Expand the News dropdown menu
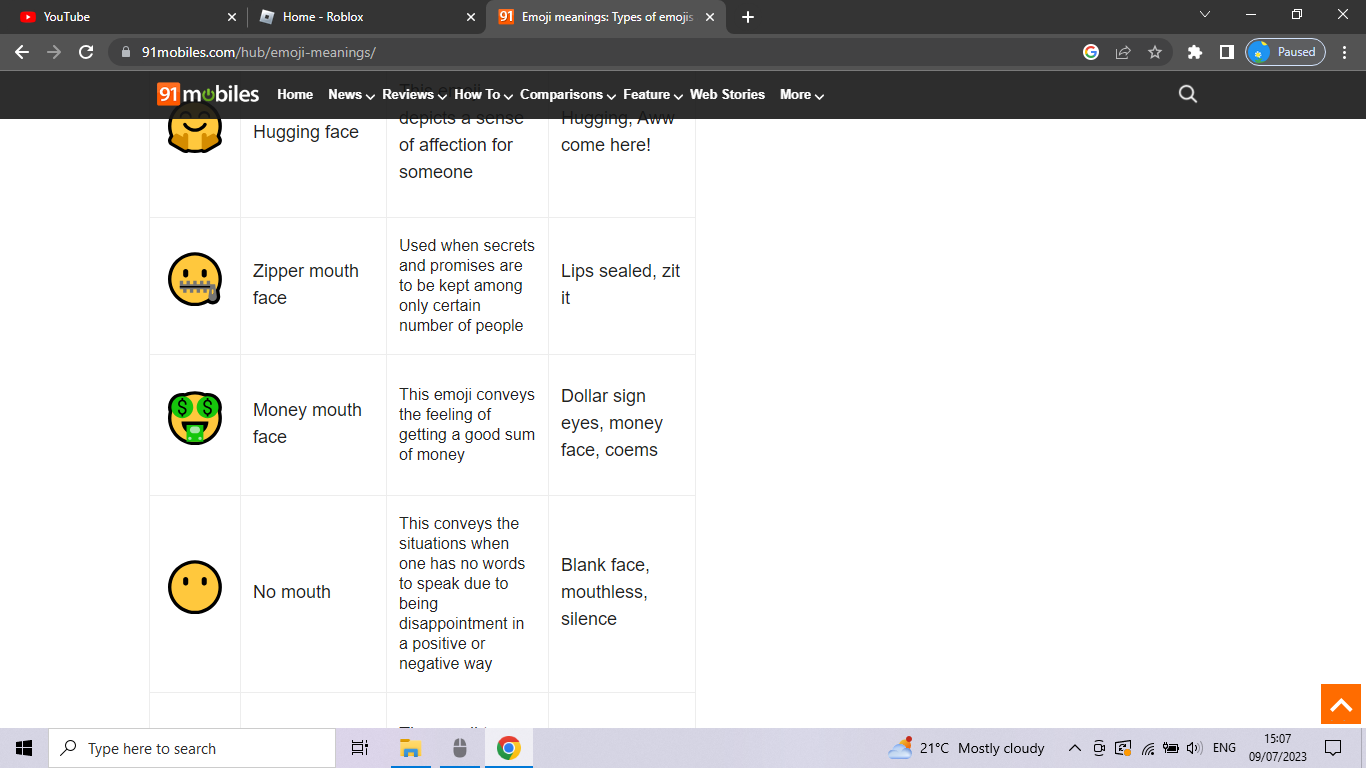Screen dimensions: 1366x768 click(351, 94)
